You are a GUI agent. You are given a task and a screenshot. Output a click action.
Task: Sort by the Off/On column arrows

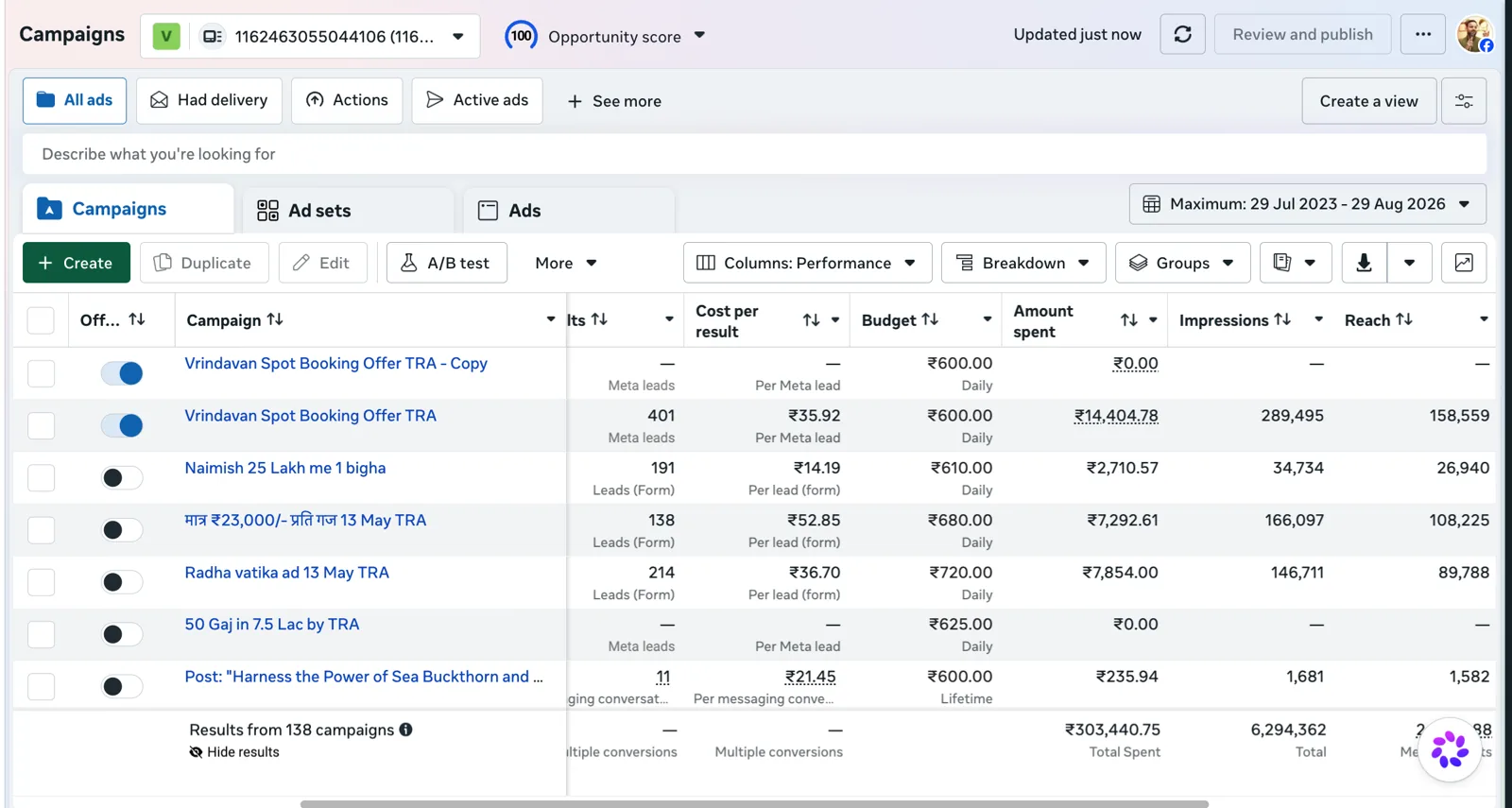point(137,319)
